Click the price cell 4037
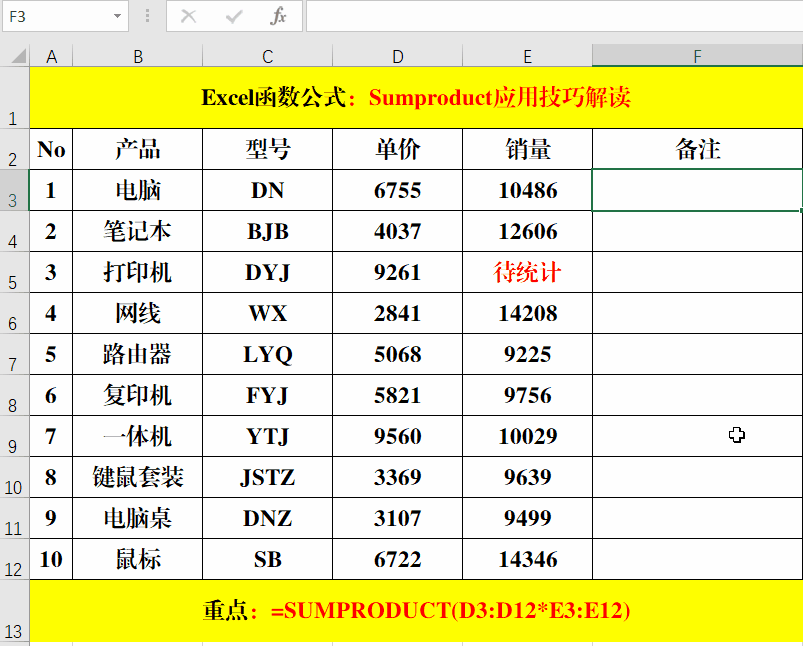Screen dimensions: 803x646 [x=397, y=231]
